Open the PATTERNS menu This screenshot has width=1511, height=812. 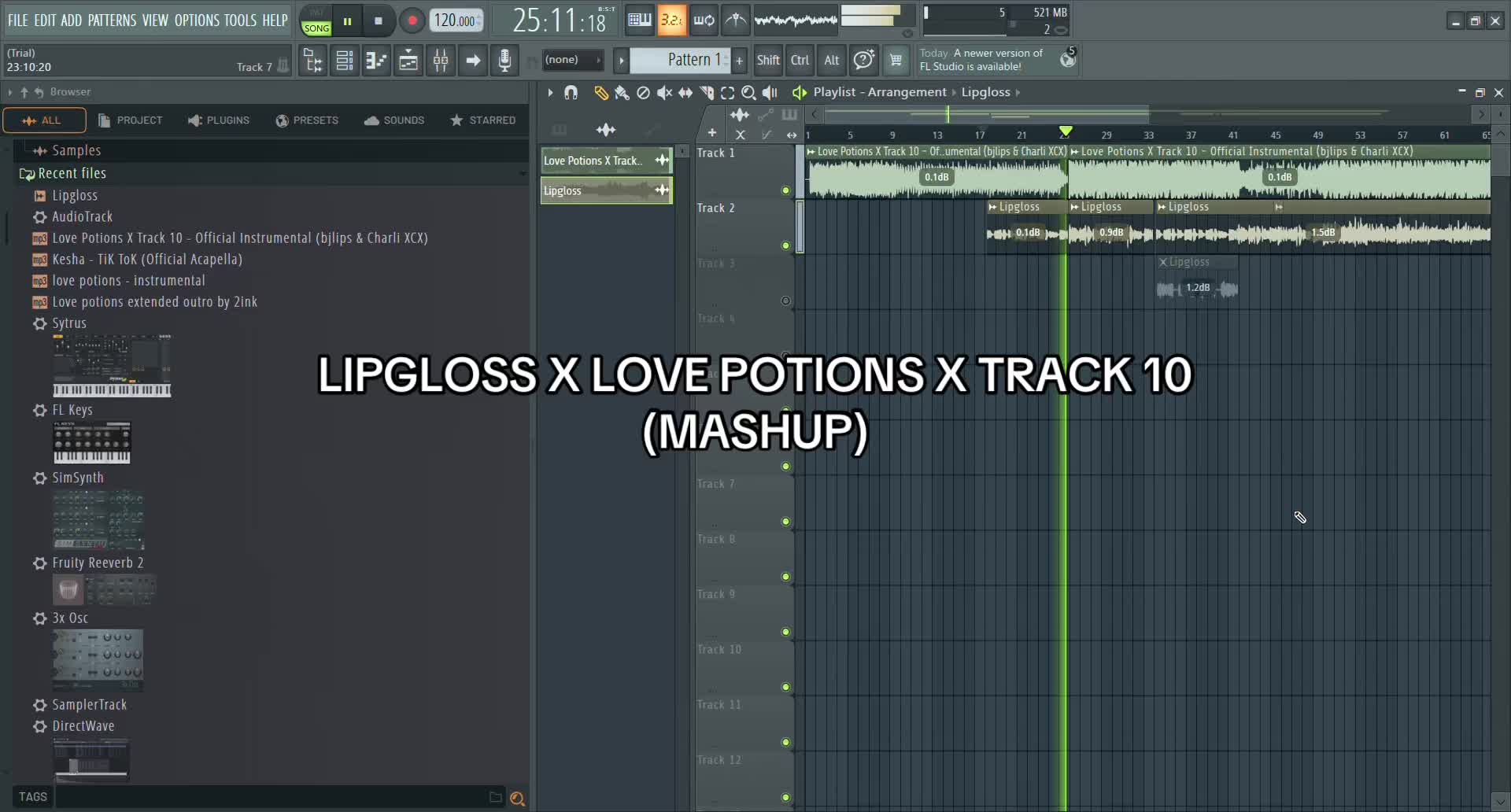[x=112, y=20]
